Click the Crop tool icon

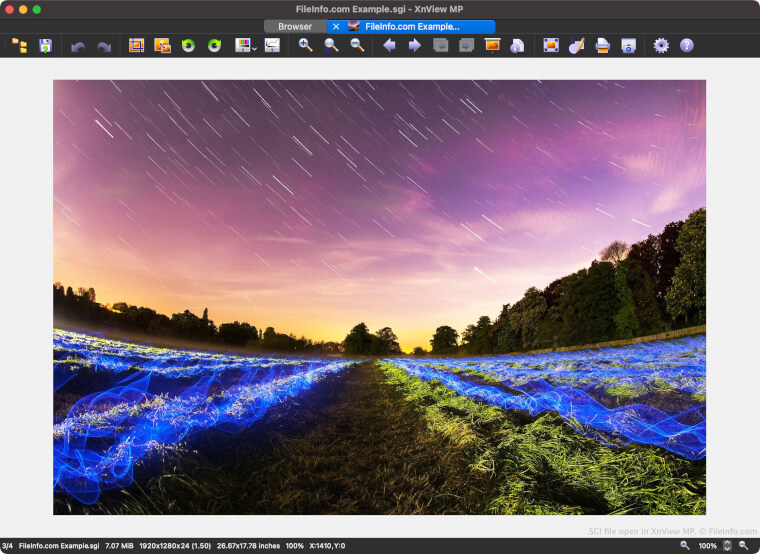point(137,45)
